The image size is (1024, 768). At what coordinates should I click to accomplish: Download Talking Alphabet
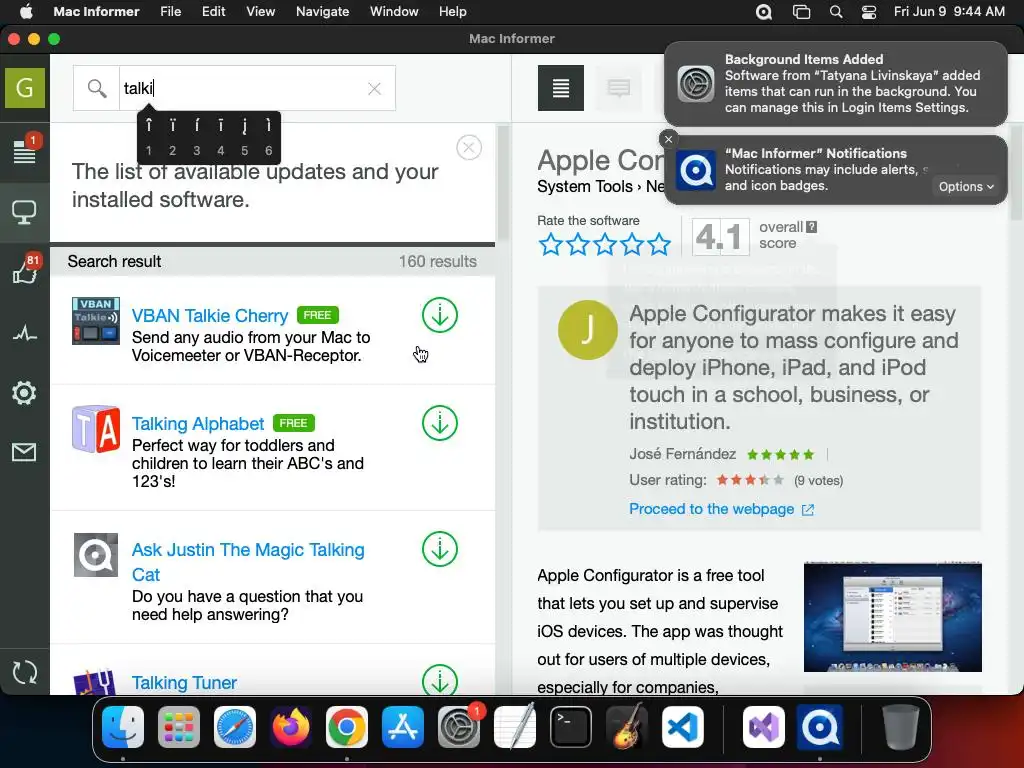[x=440, y=423]
